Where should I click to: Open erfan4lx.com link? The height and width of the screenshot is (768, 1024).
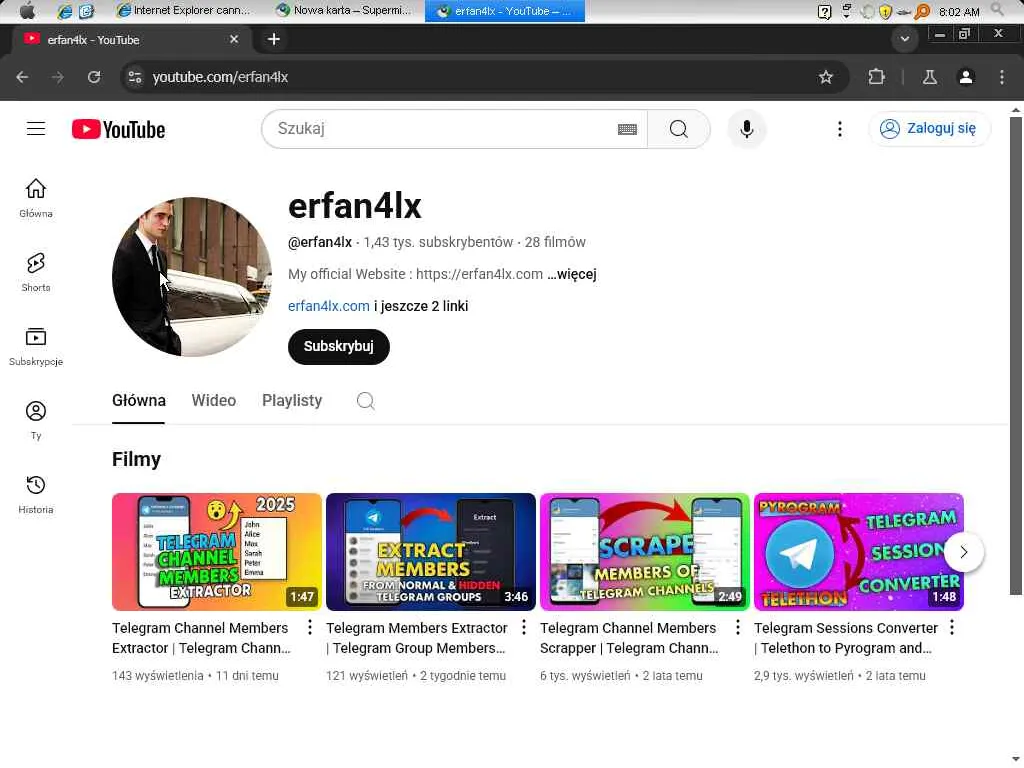coord(328,306)
